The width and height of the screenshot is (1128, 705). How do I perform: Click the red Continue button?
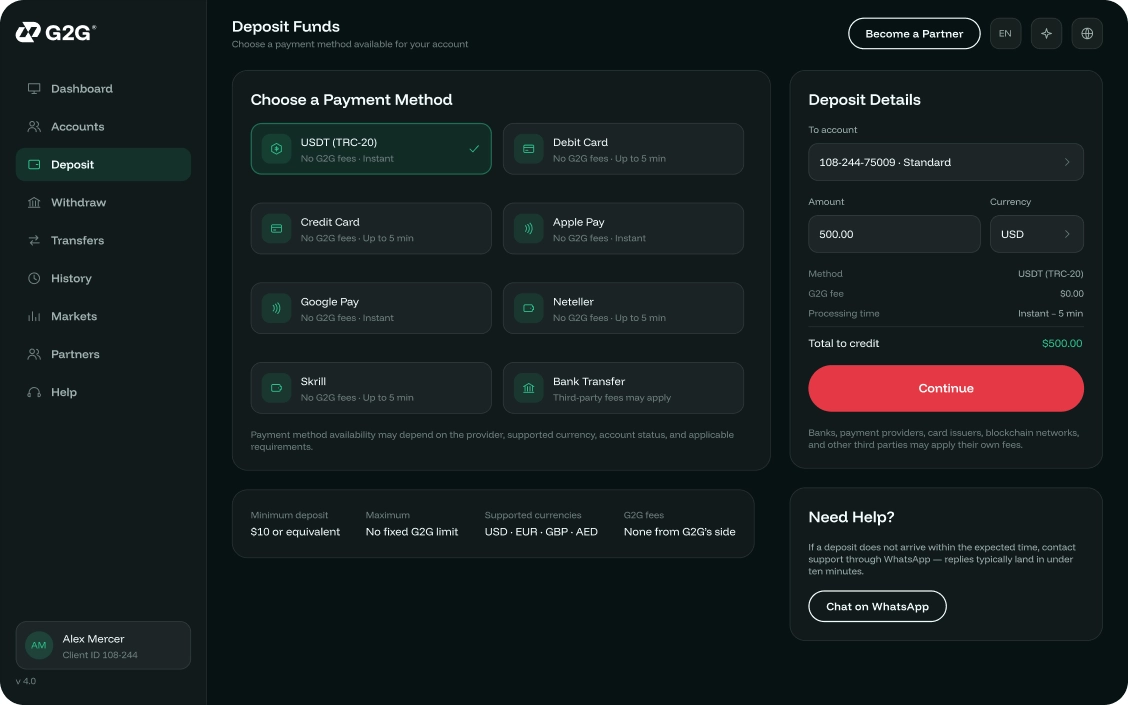pos(946,388)
